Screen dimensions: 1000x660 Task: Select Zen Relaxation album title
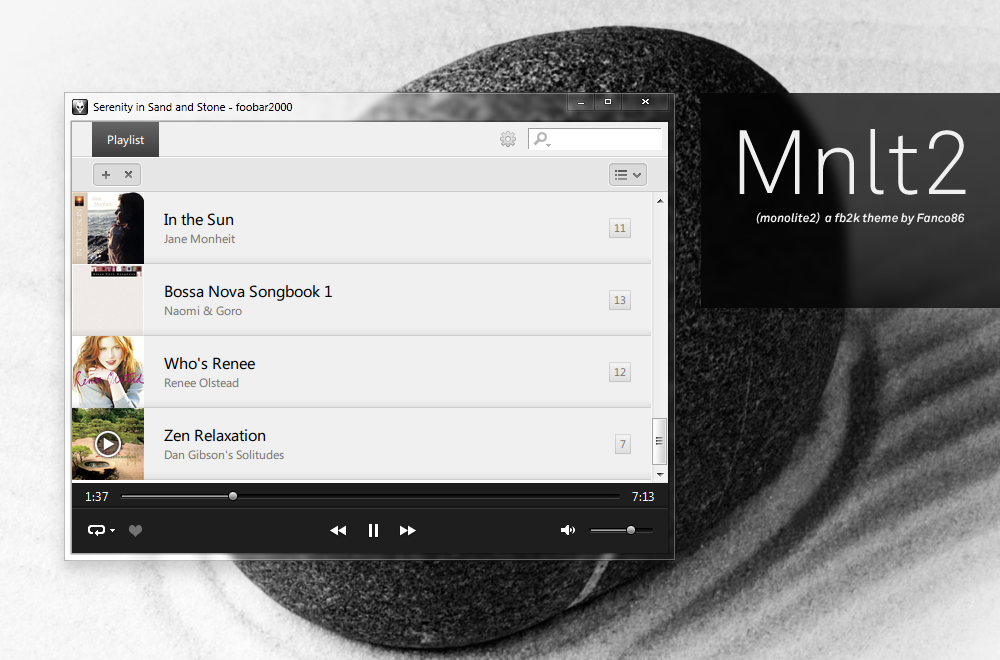214,436
